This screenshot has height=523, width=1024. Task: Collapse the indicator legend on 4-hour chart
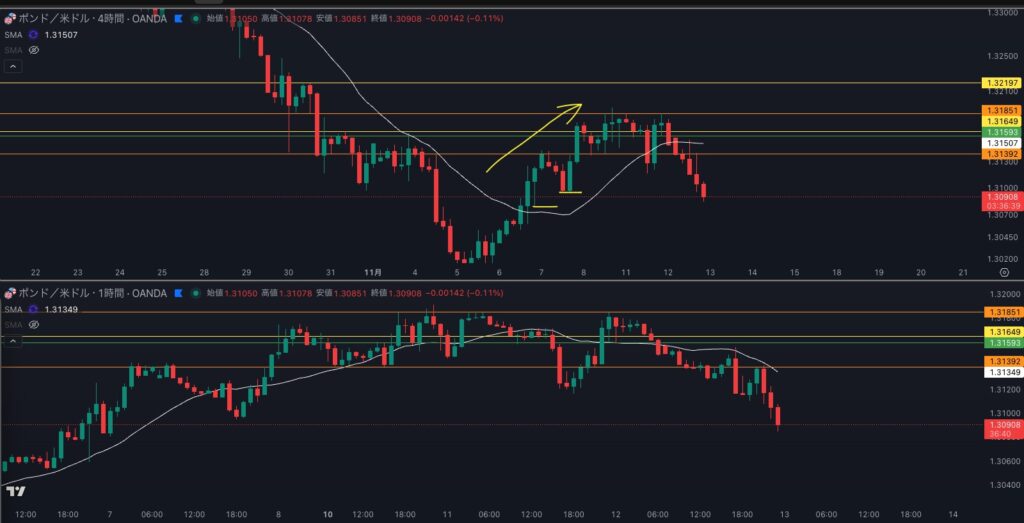coord(13,66)
